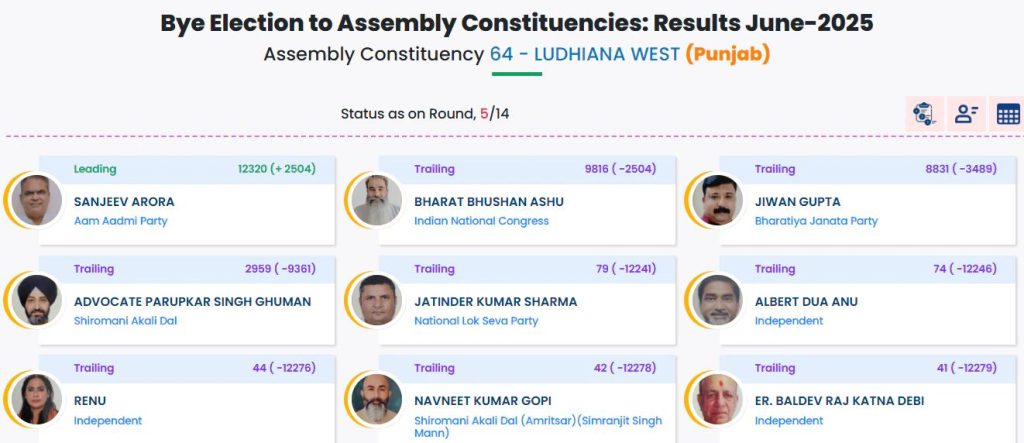Open the round-wise results clipboard icon

click(x=924, y=113)
